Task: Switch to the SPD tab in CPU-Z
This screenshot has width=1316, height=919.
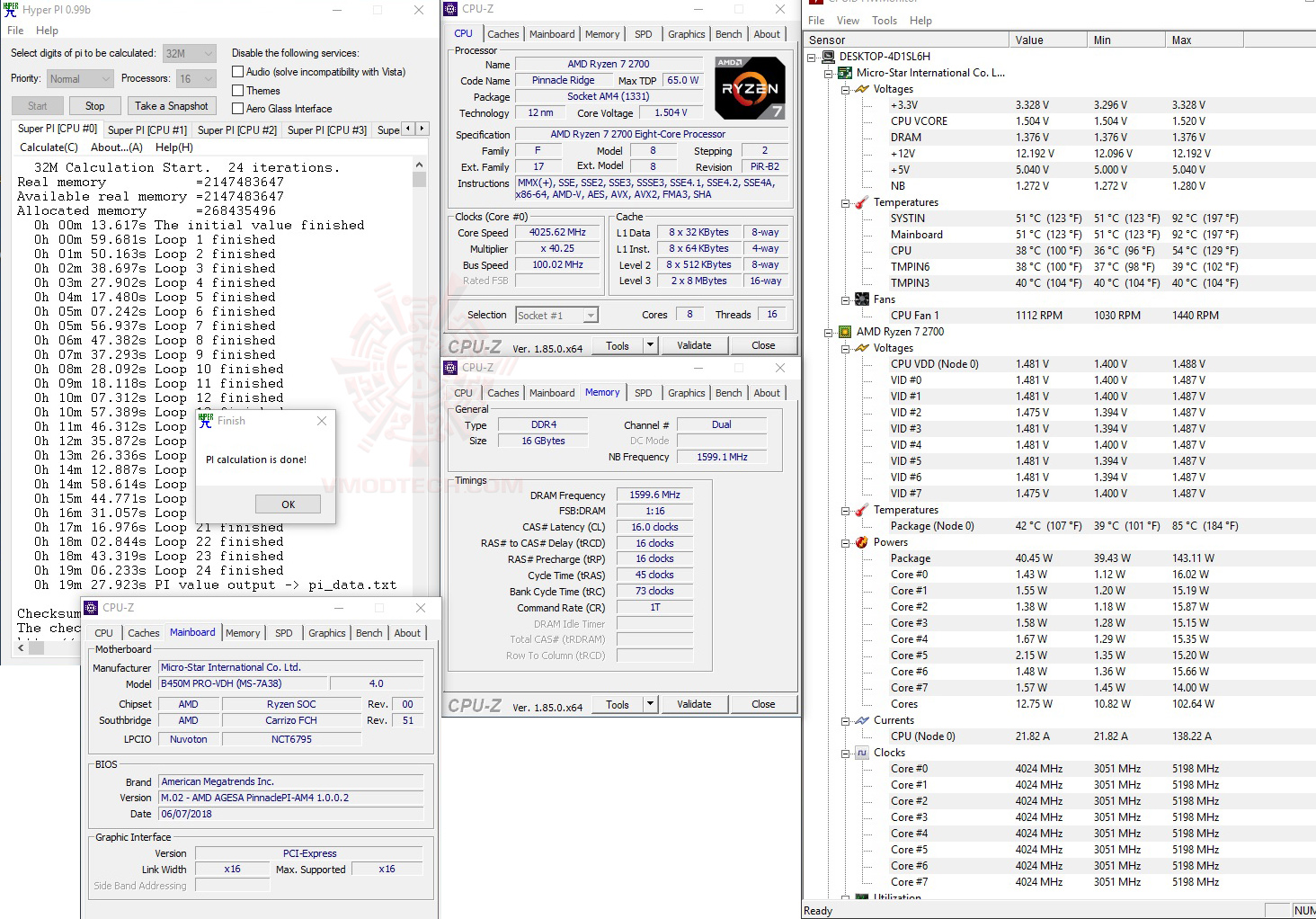Action: tap(644, 33)
